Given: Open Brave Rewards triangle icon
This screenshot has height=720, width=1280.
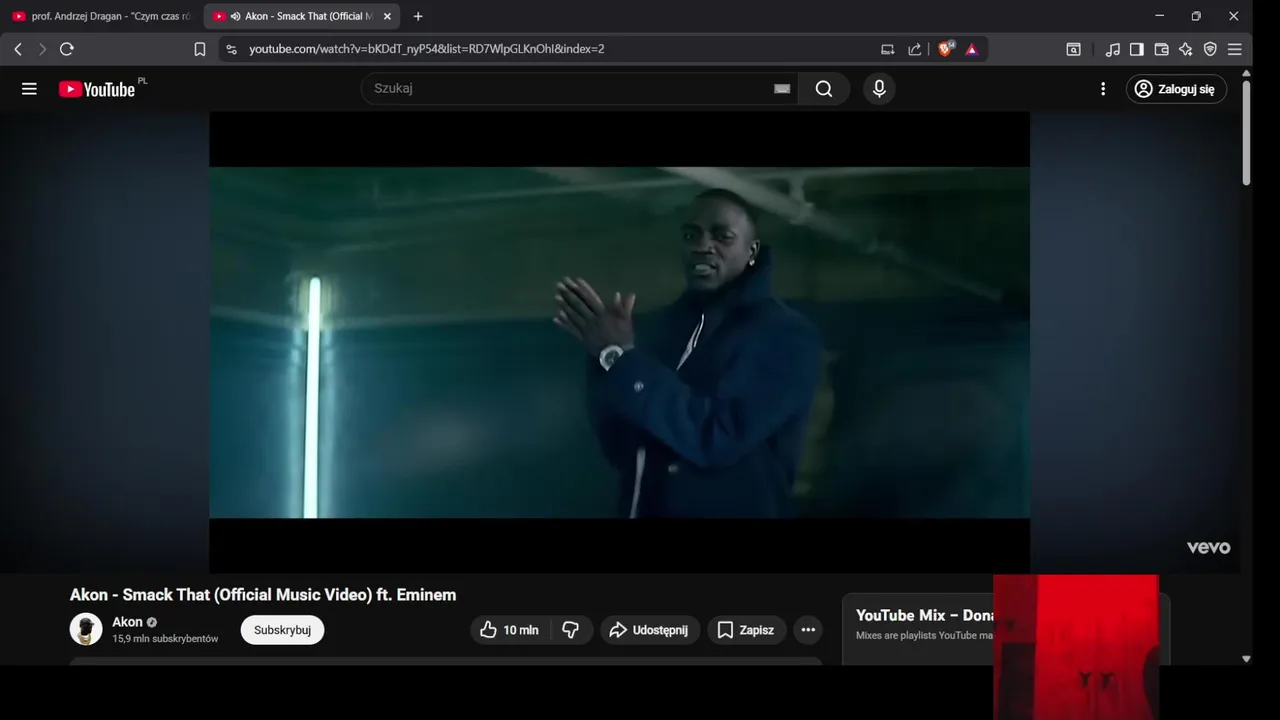Looking at the screenshot, I should (x=971, y=49).
